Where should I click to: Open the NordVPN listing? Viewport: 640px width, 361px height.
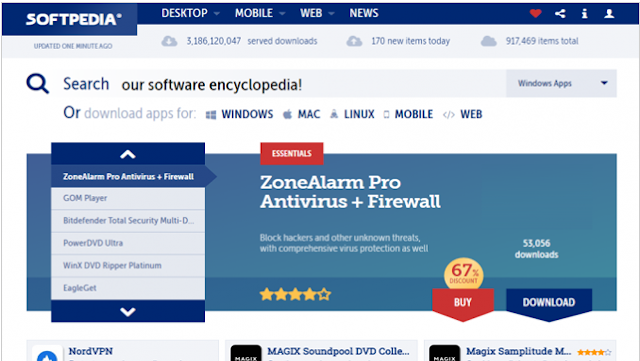coord(91,351)
